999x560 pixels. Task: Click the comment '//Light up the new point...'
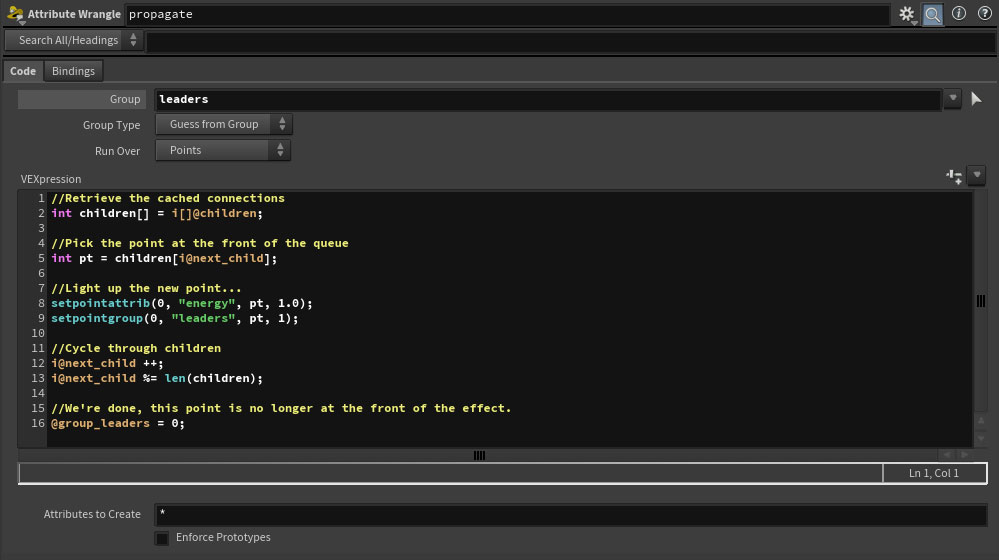pyautogui.click(x=146, y=289)
